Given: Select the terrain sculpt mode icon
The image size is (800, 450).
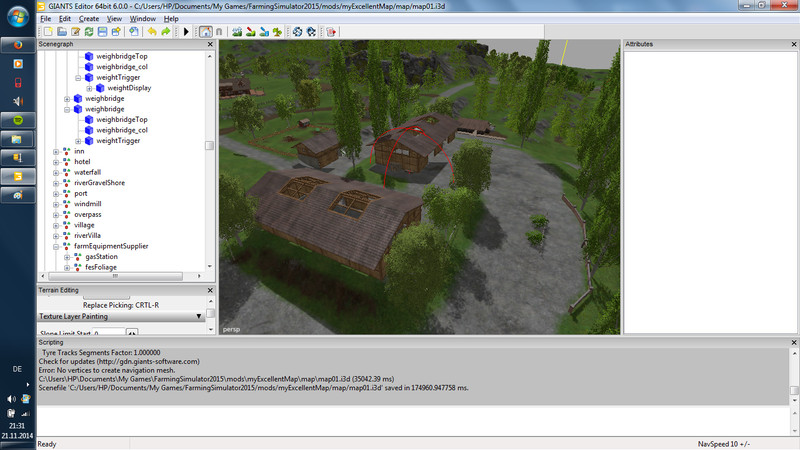Looking at the screenshot, I should [237, 32].
